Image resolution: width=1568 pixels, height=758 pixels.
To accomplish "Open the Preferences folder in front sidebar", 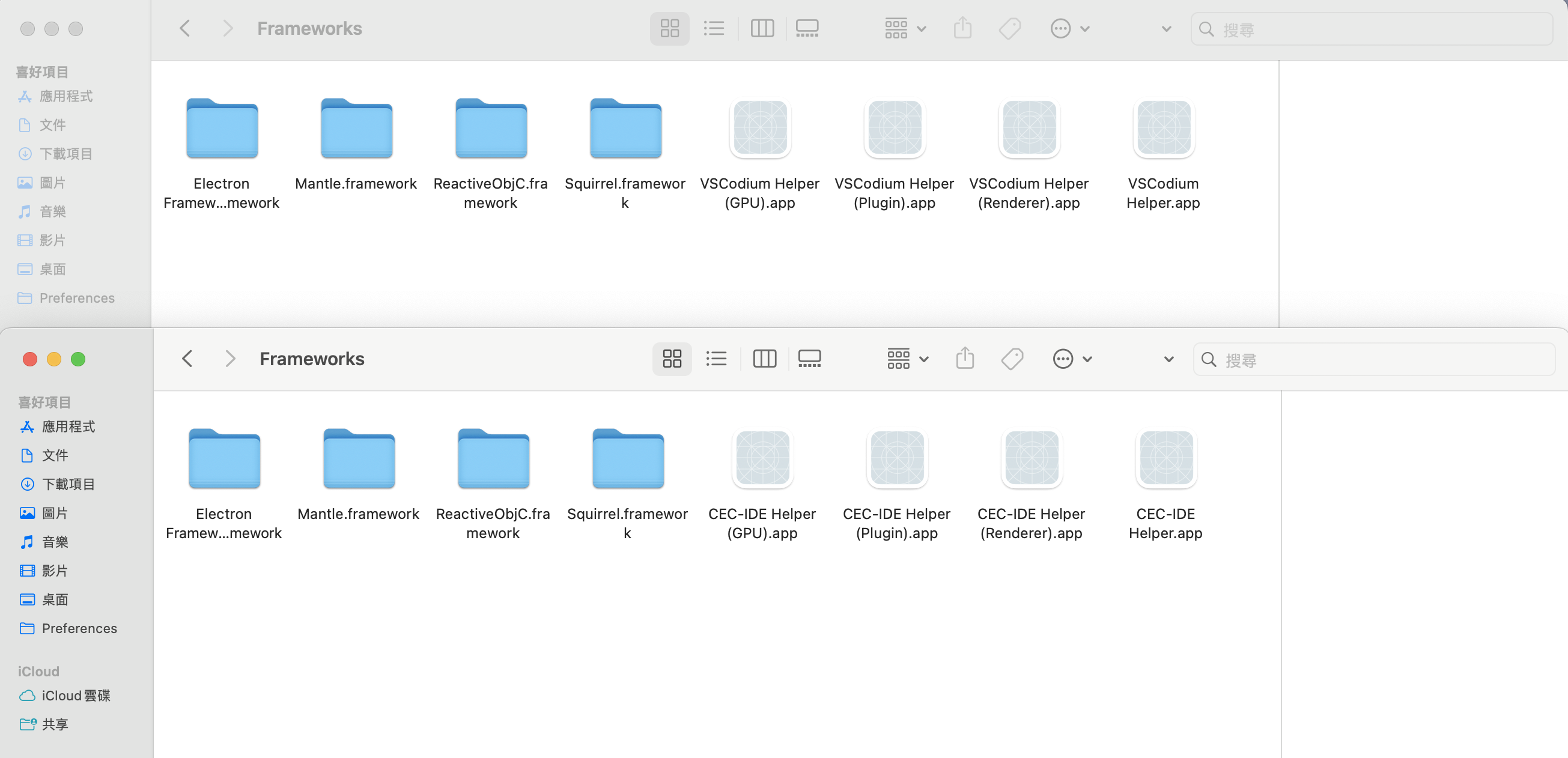I will pyautogui.click(x=79, y=628).
